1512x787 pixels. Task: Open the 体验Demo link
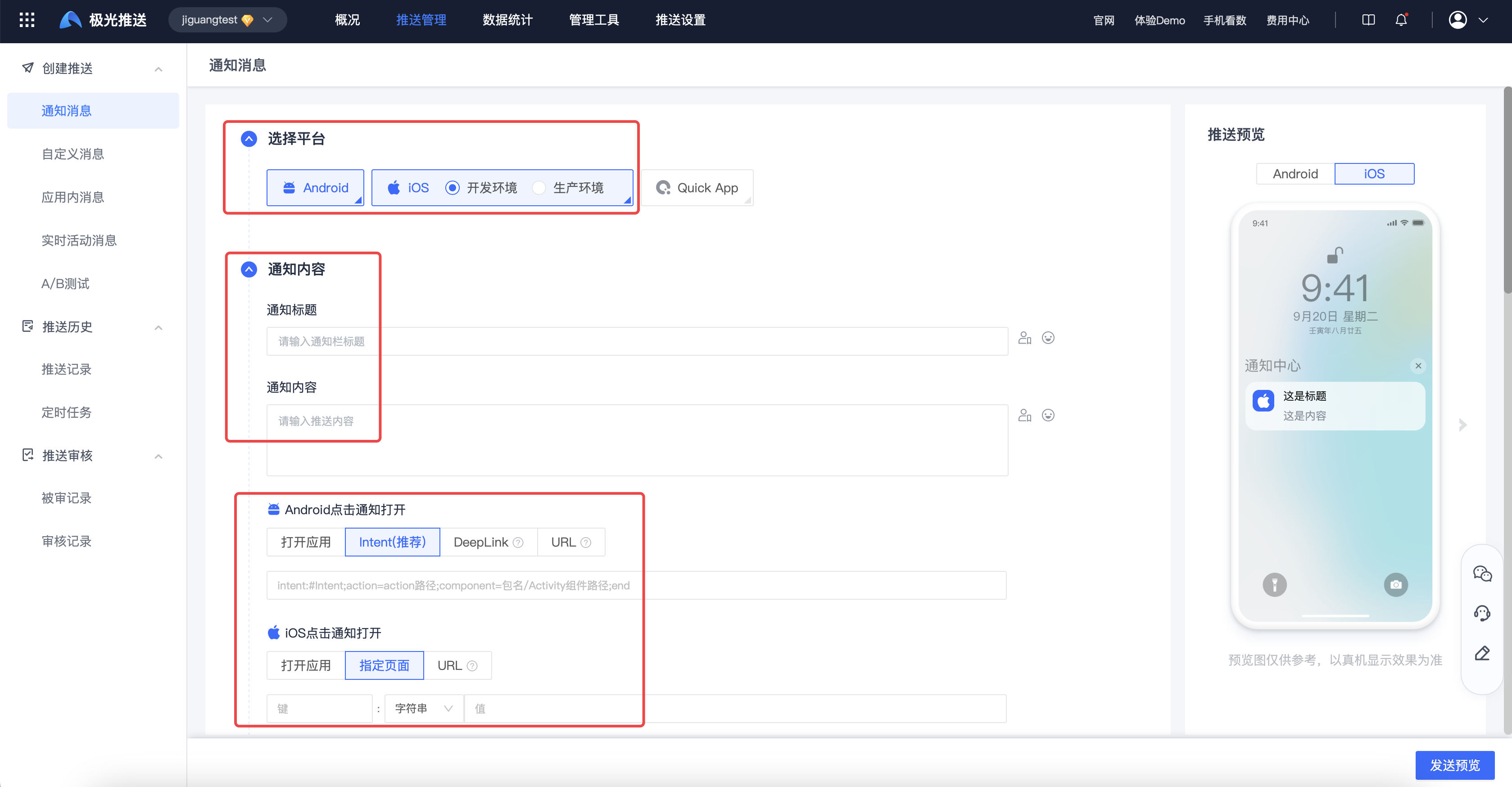tap(1159, 21)
